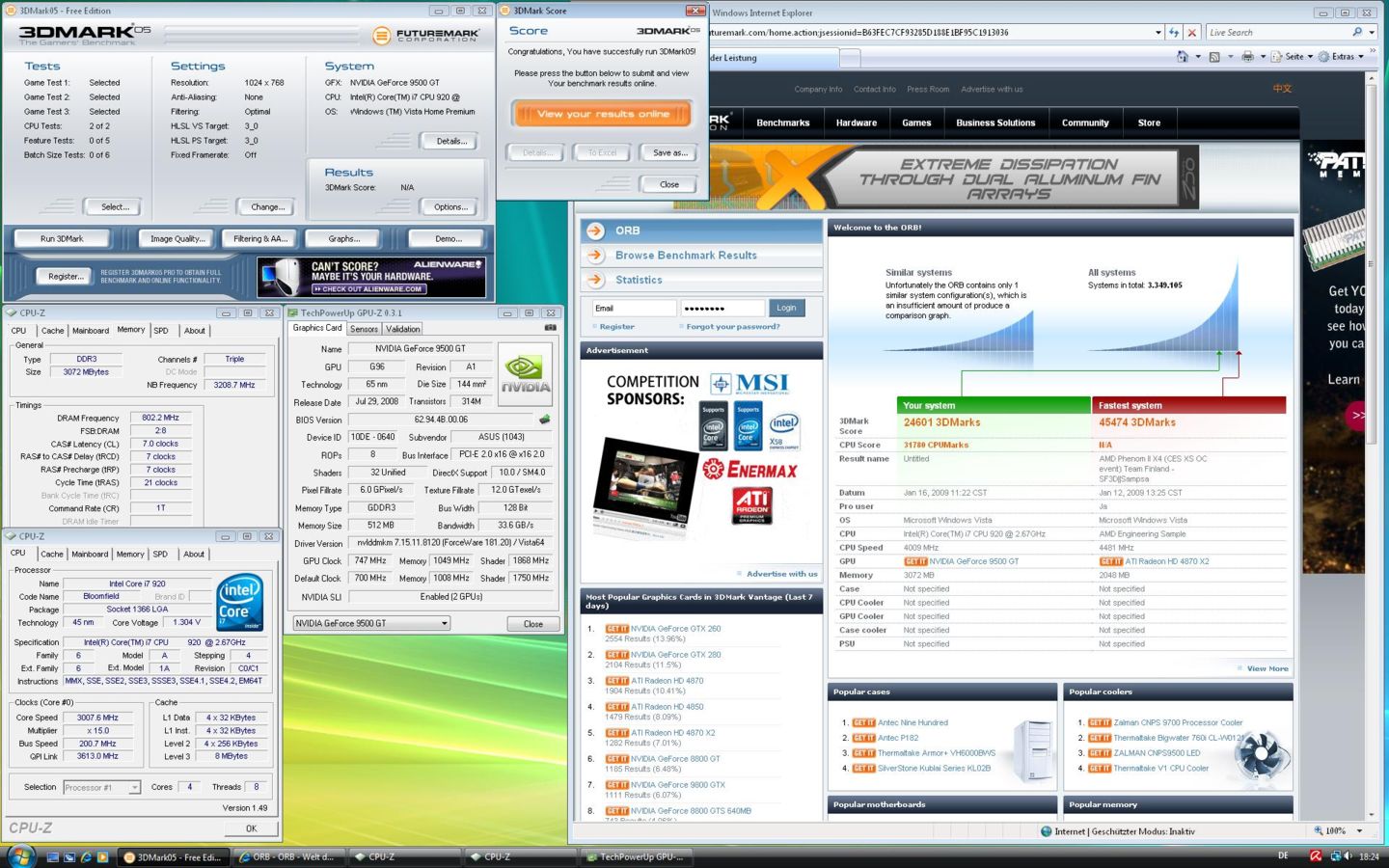Click the BIOS save chip icon in GPU-Z
Viewport: 1389px width, 868px height.
545,420
